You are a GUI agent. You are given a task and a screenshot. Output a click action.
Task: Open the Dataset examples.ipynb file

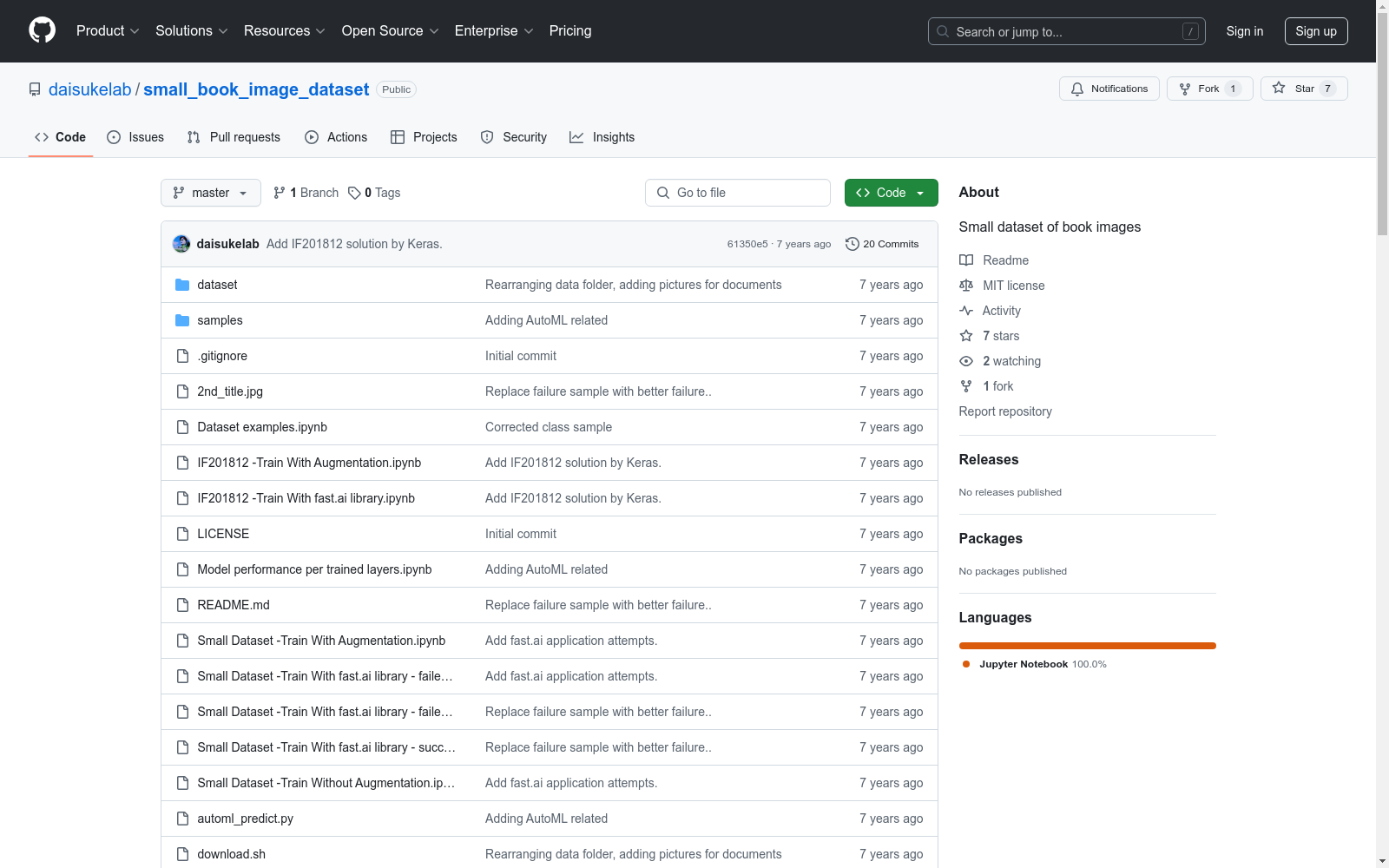(262, 427)
